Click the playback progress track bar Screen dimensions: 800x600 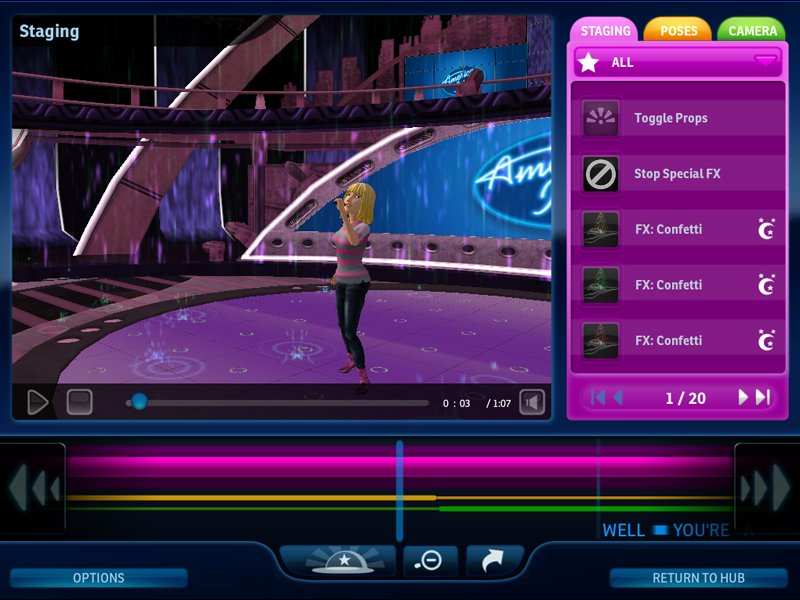pos(277,403)
